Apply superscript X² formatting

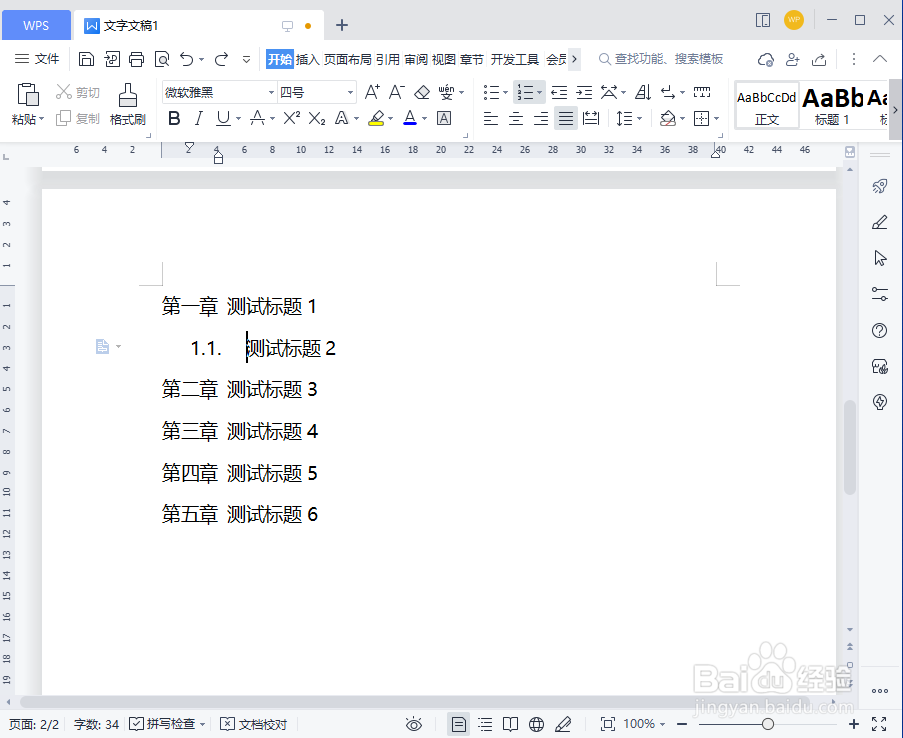292,118
